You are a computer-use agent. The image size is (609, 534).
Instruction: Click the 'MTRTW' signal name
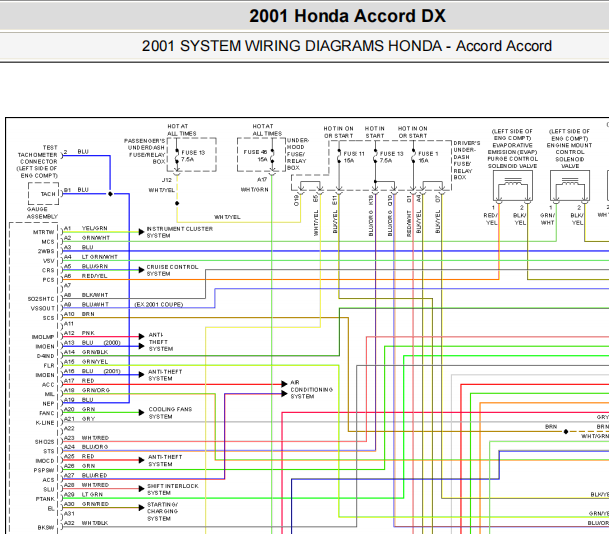point(44,232)
